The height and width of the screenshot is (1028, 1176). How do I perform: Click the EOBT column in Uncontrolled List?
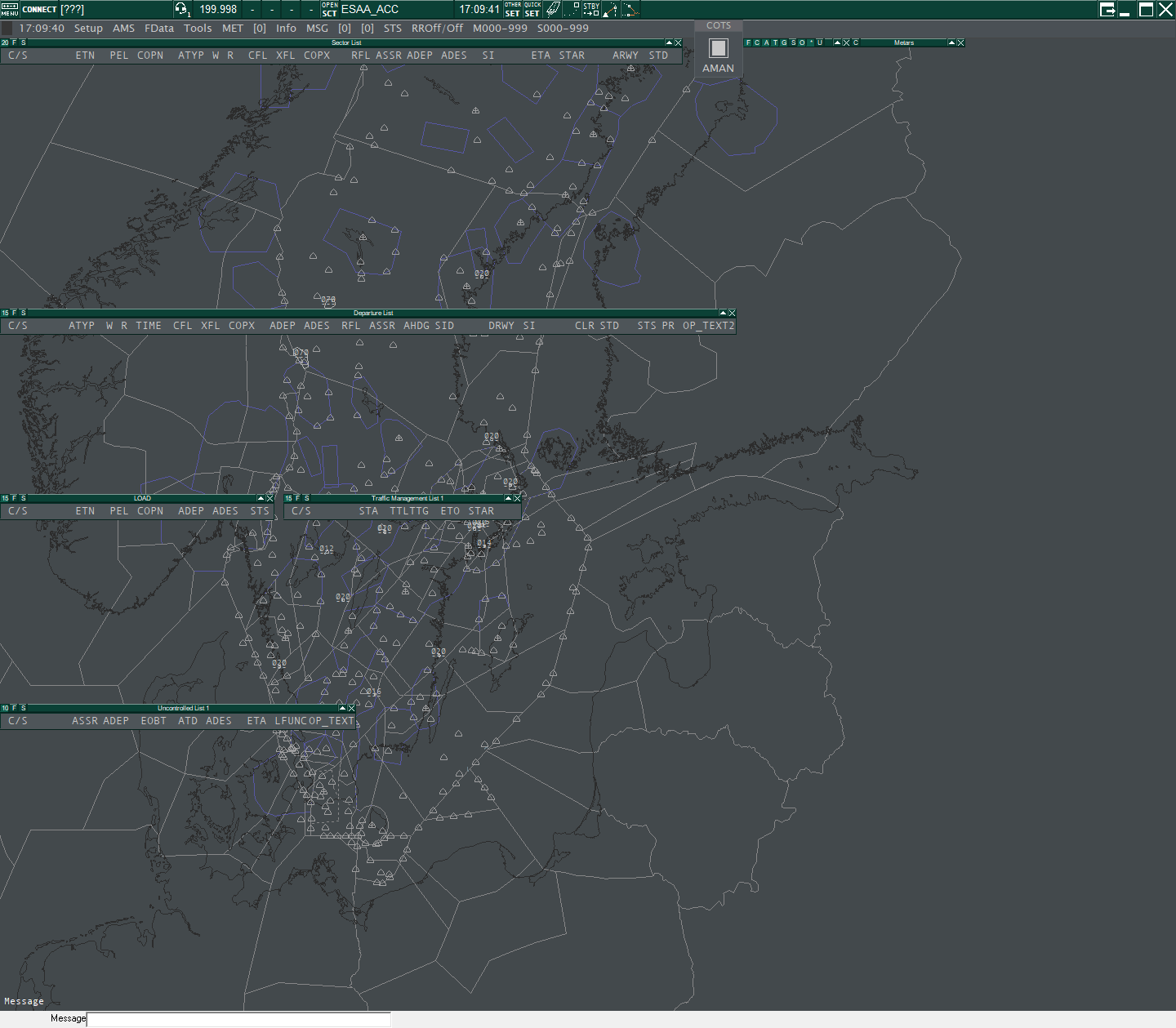click(154, 721)
